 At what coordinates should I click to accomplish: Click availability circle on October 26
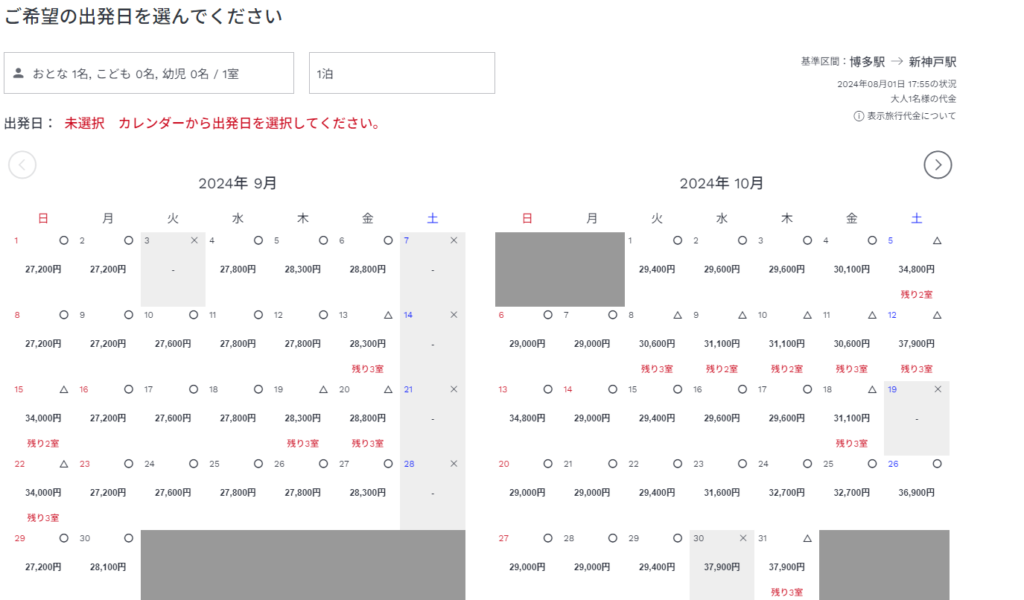(x=937, y=464)
